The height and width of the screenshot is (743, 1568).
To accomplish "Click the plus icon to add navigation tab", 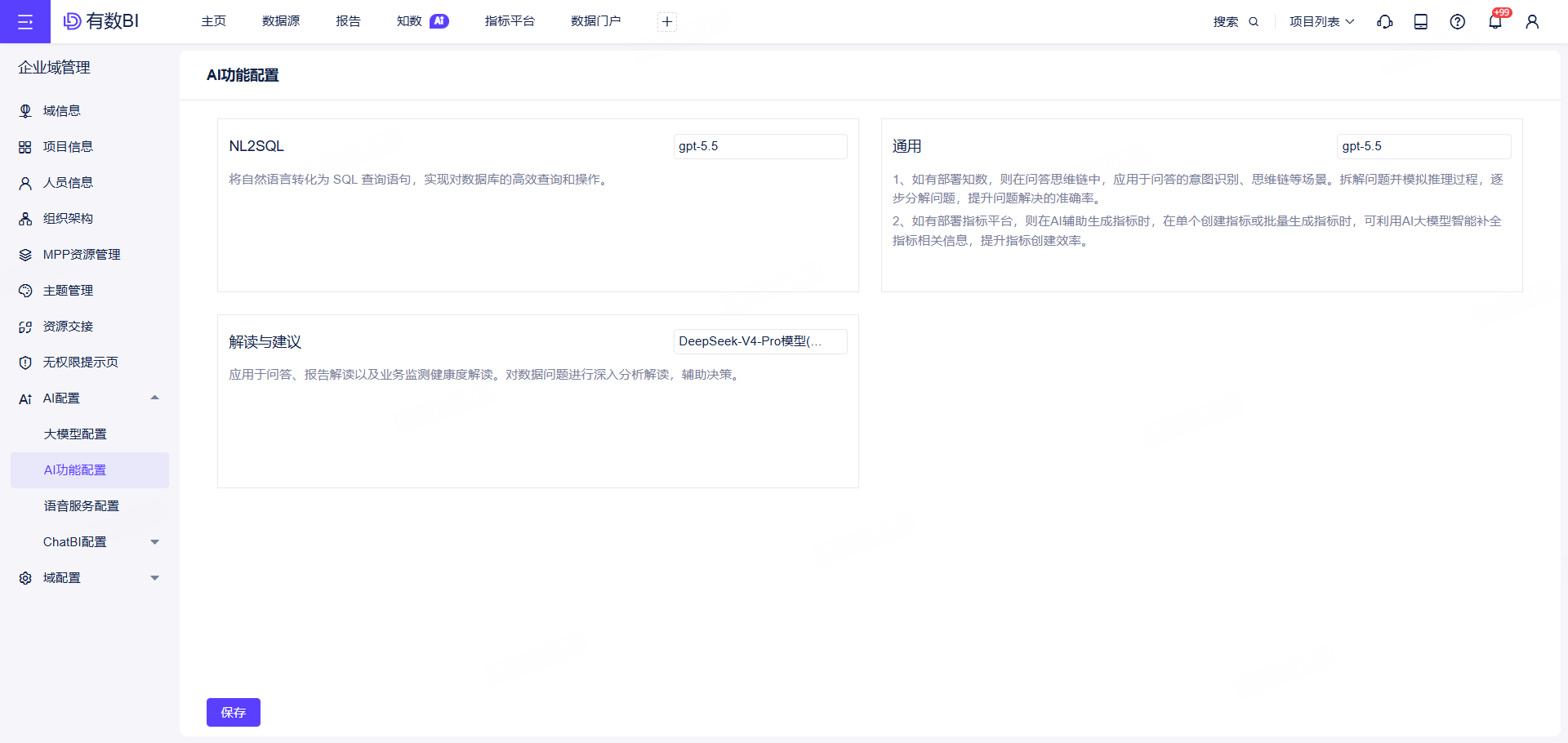I will click(x=667, y=22).
